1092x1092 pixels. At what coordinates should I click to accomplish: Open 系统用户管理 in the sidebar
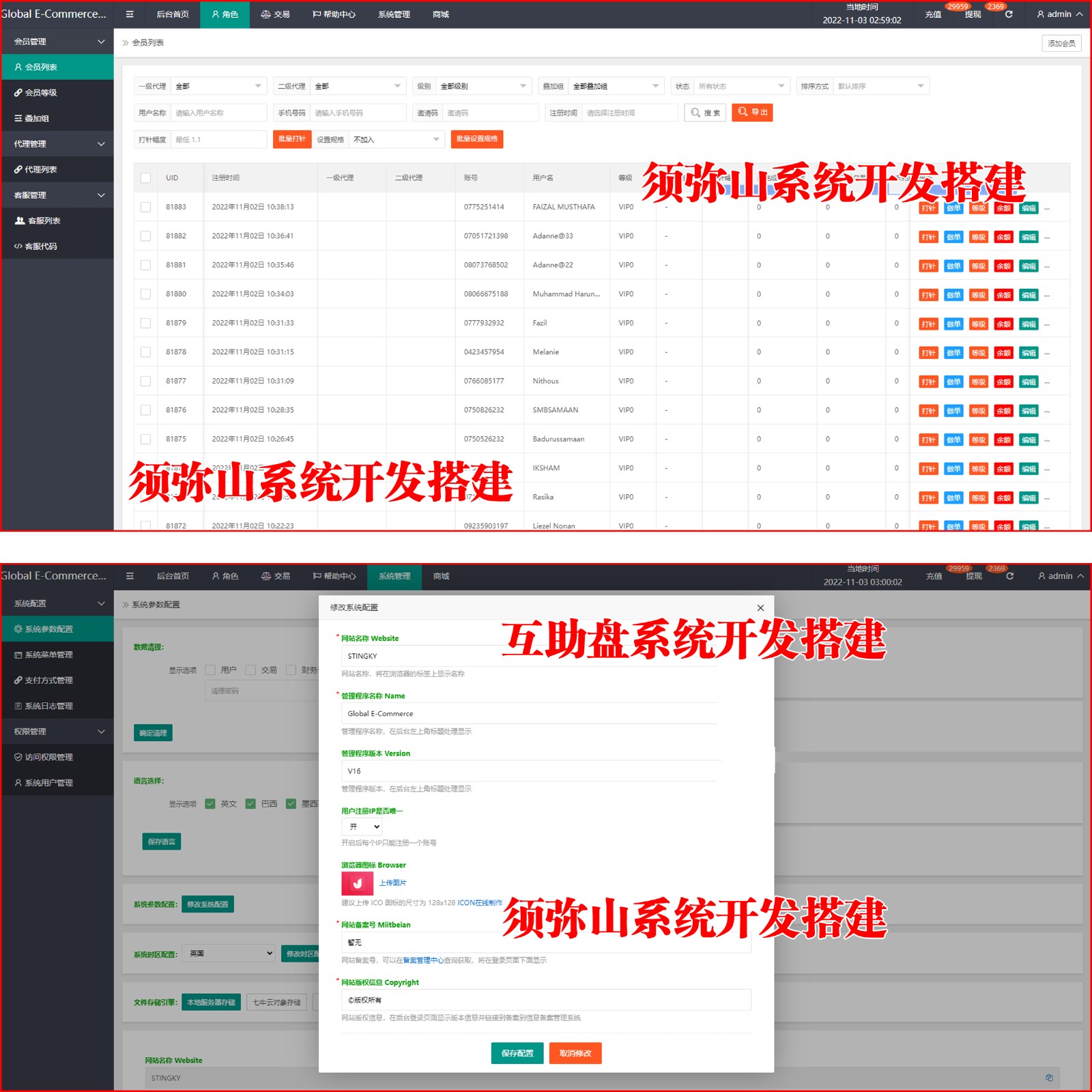[x=48, y=783]
